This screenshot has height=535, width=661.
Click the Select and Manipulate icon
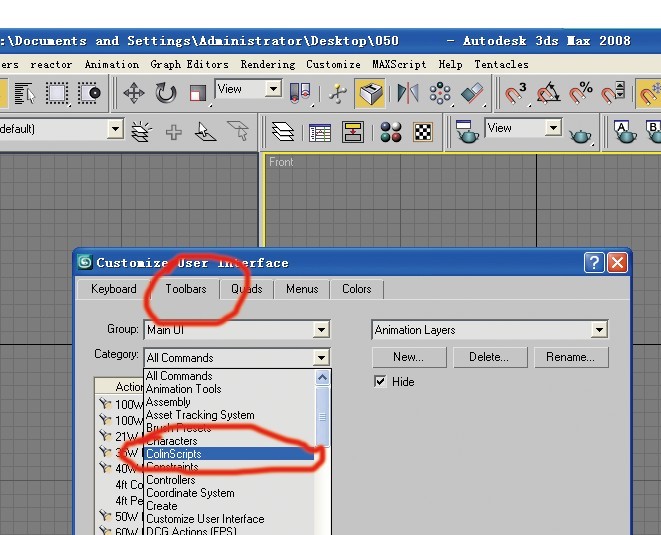pos(338,93)
